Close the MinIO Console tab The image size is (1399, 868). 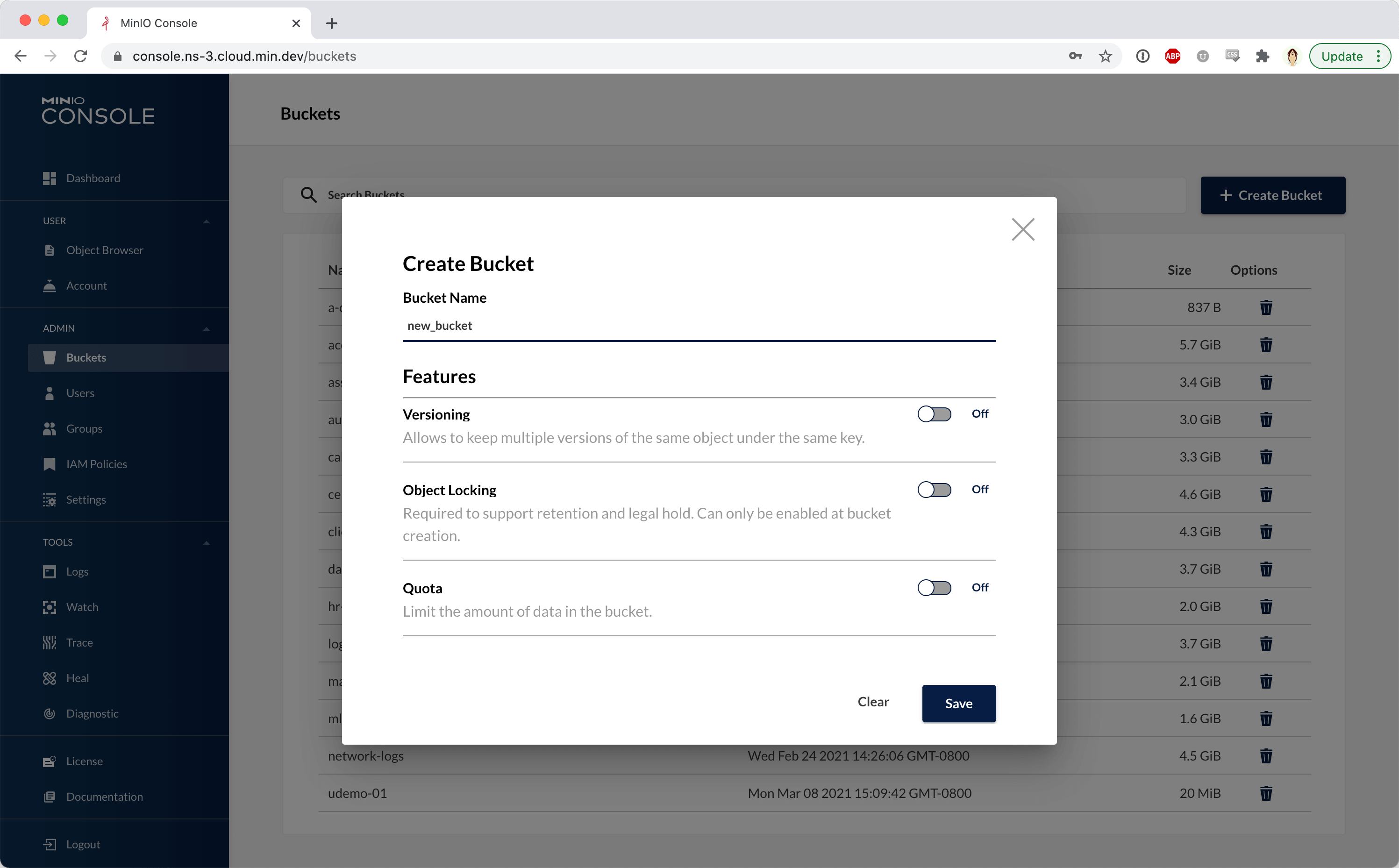coord(296,23)
